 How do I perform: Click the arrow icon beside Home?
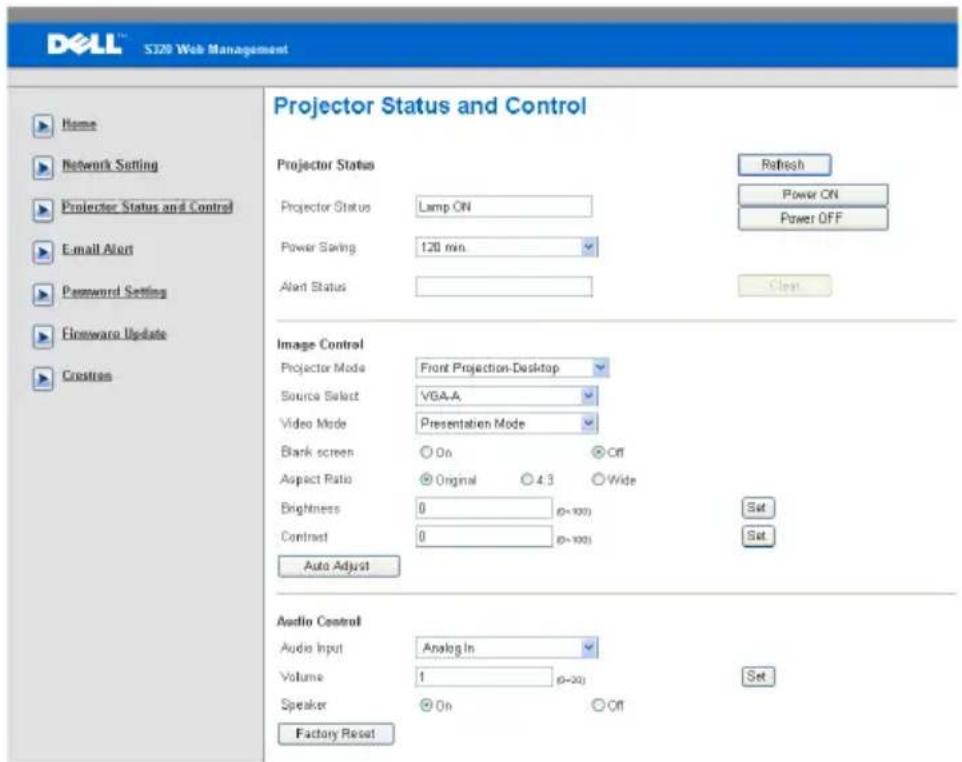42,126
